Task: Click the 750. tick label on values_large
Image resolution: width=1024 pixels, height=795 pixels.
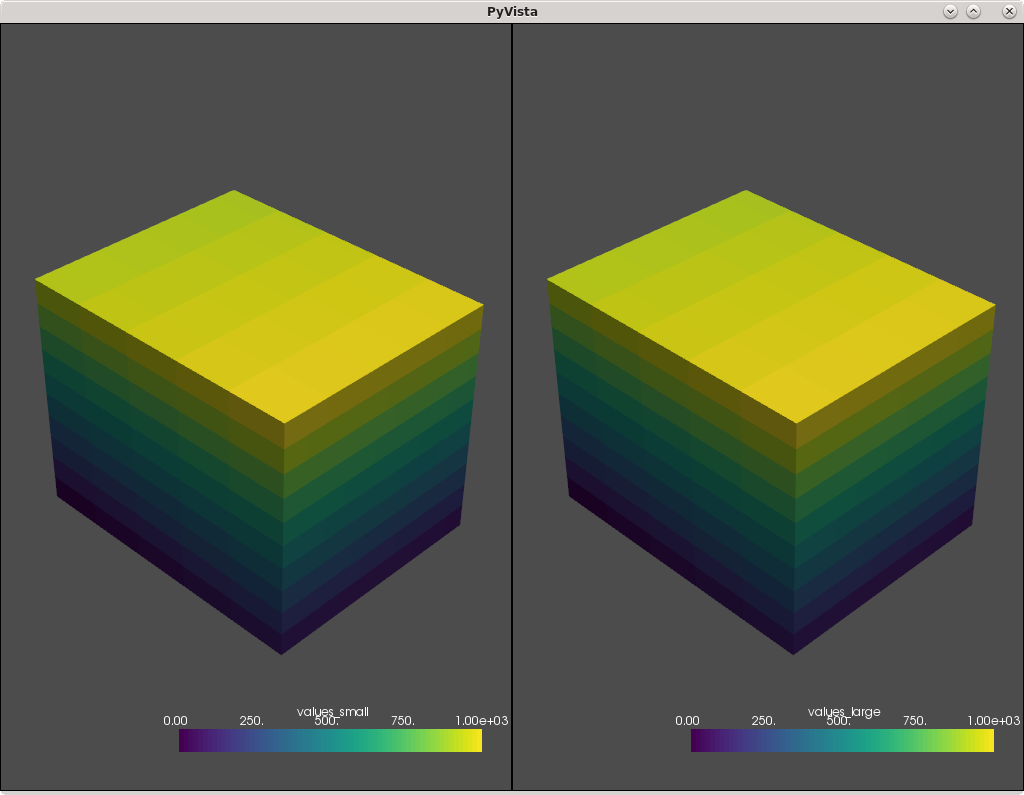Action: point(915,720)
